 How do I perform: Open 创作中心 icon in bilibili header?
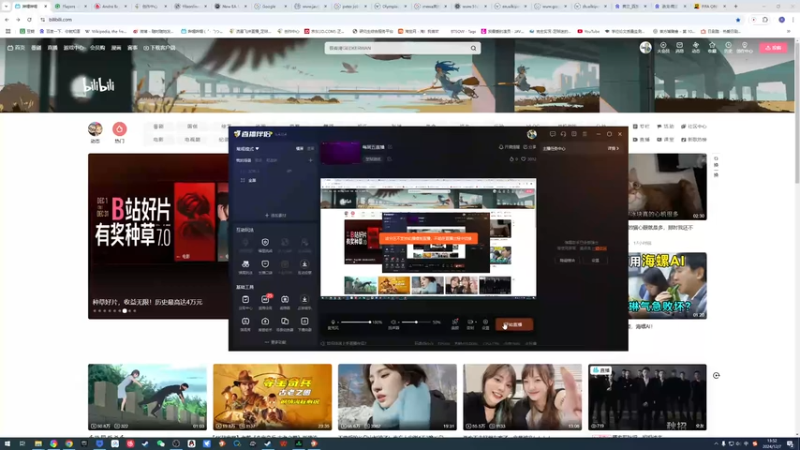tap(744, 47)
